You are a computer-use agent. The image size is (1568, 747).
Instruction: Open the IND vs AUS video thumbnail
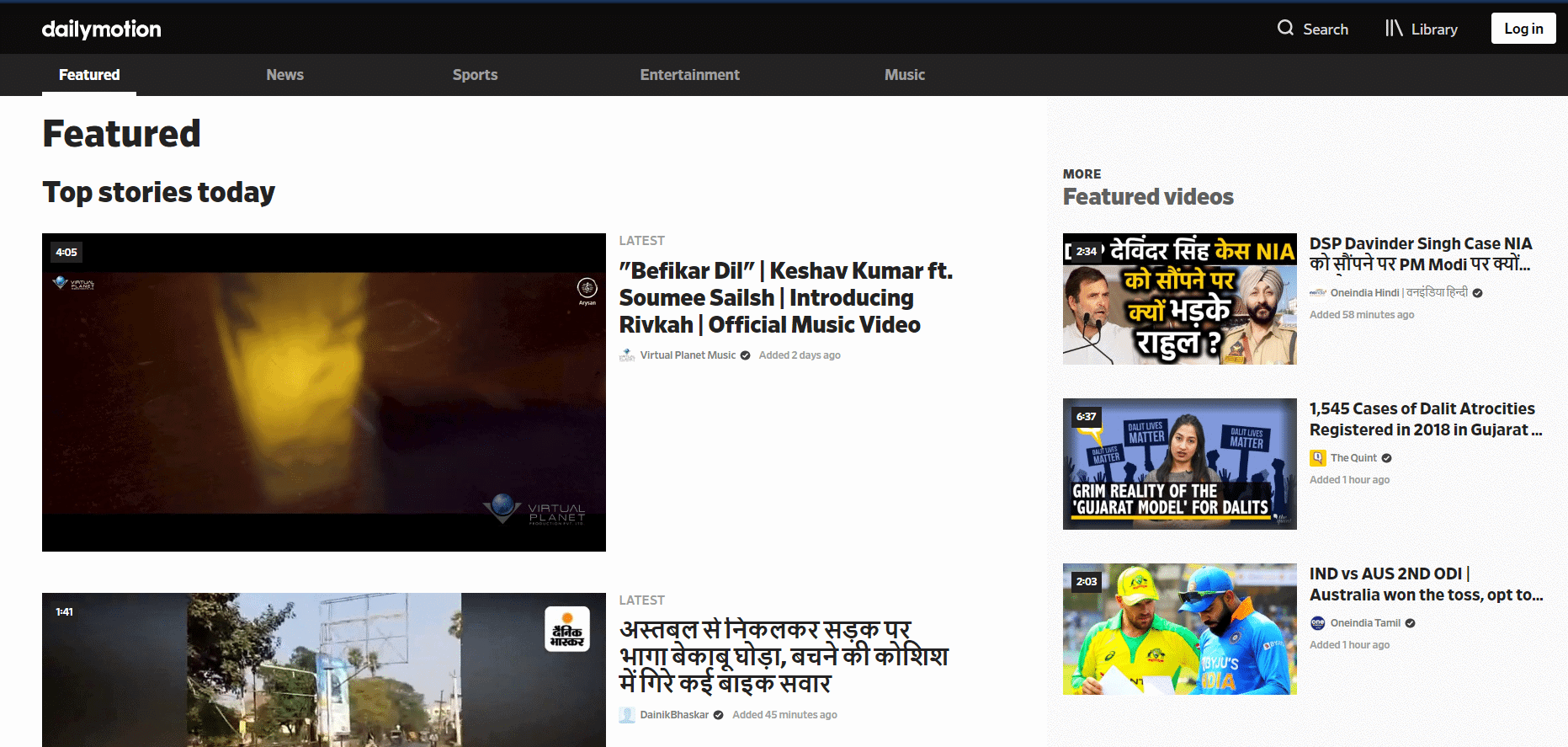pyautogui.click(x=1179, y=629)
